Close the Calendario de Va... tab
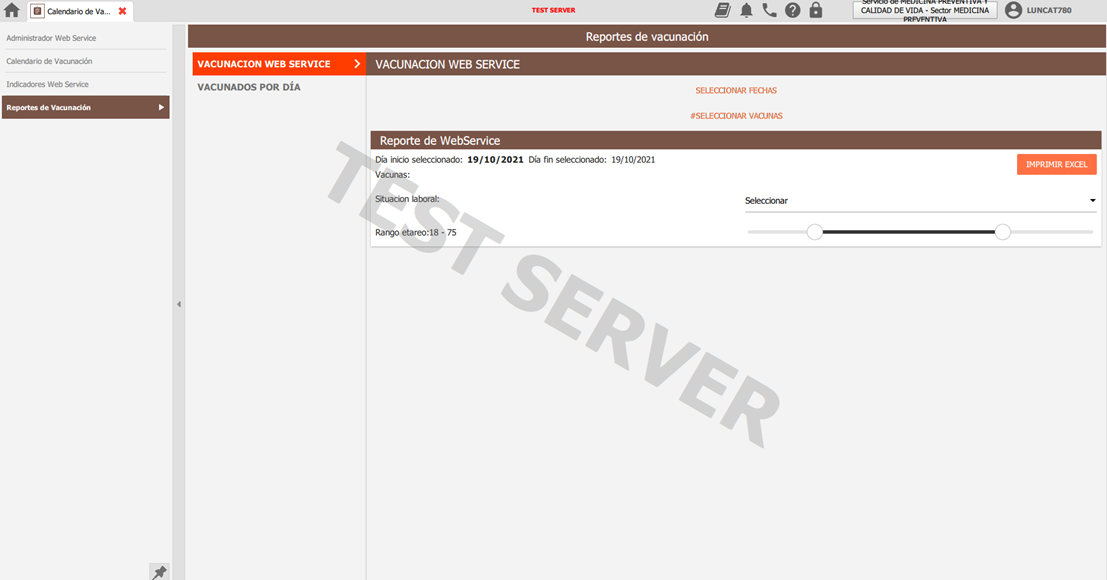 pyautogui.click(x=122, y=11)
